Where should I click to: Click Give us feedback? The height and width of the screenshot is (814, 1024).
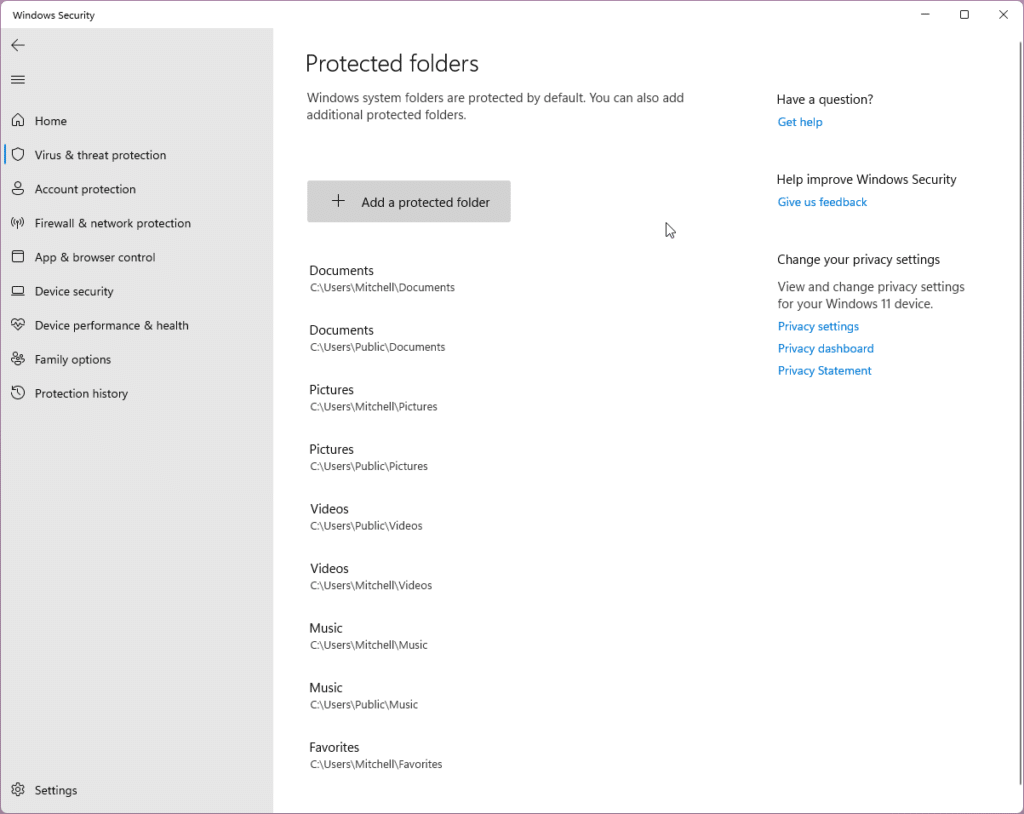pos(822,201)
